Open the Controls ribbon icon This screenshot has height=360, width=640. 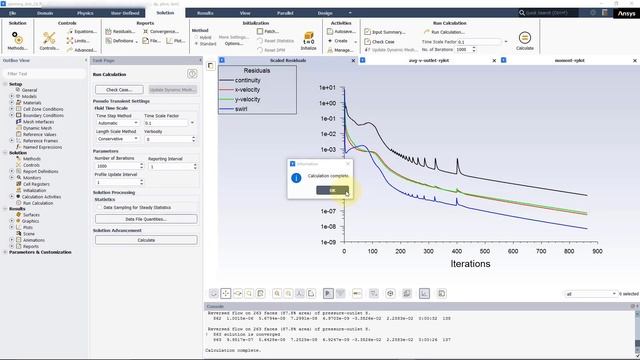[49, 41]
